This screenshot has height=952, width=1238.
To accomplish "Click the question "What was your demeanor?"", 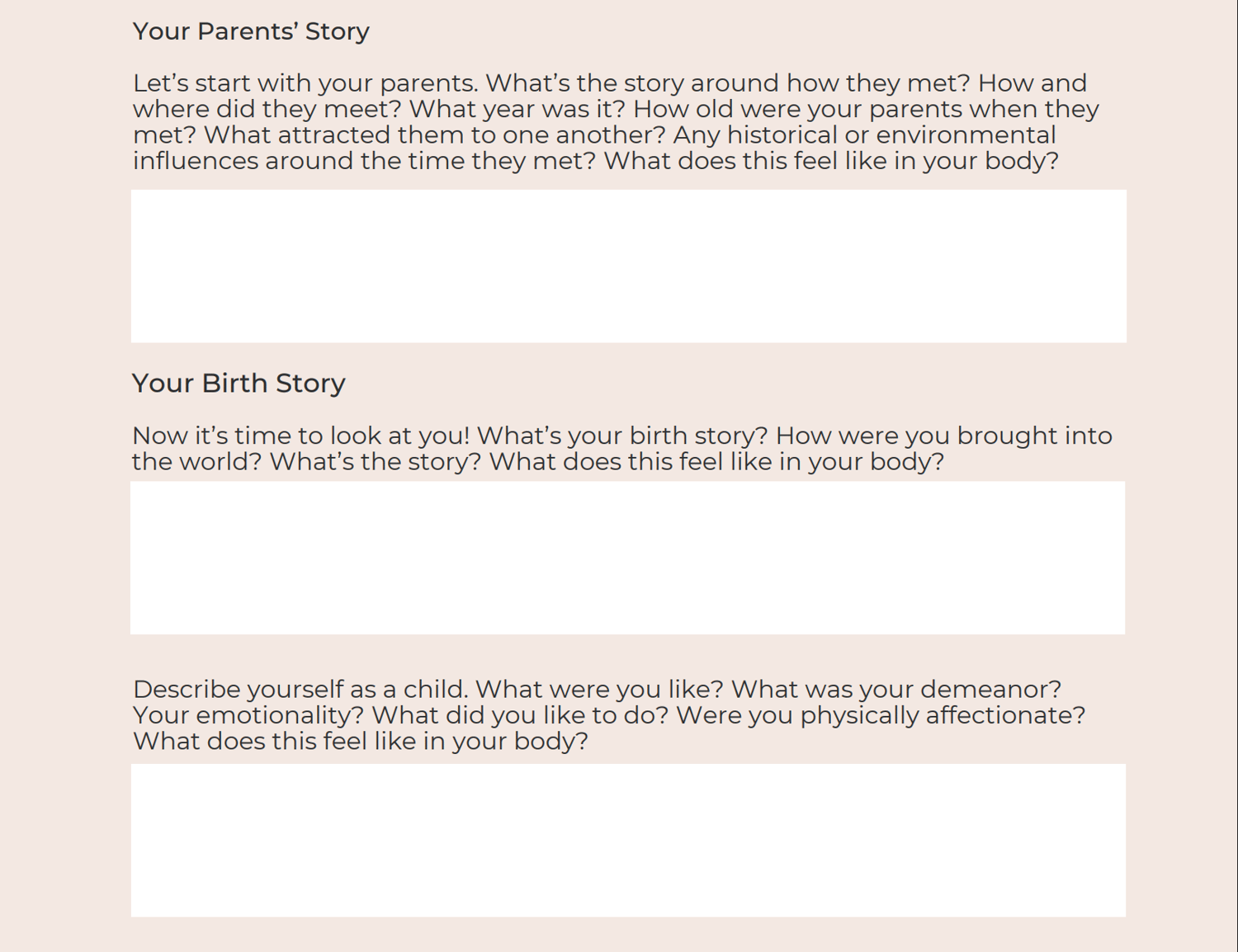I will 896,689.
